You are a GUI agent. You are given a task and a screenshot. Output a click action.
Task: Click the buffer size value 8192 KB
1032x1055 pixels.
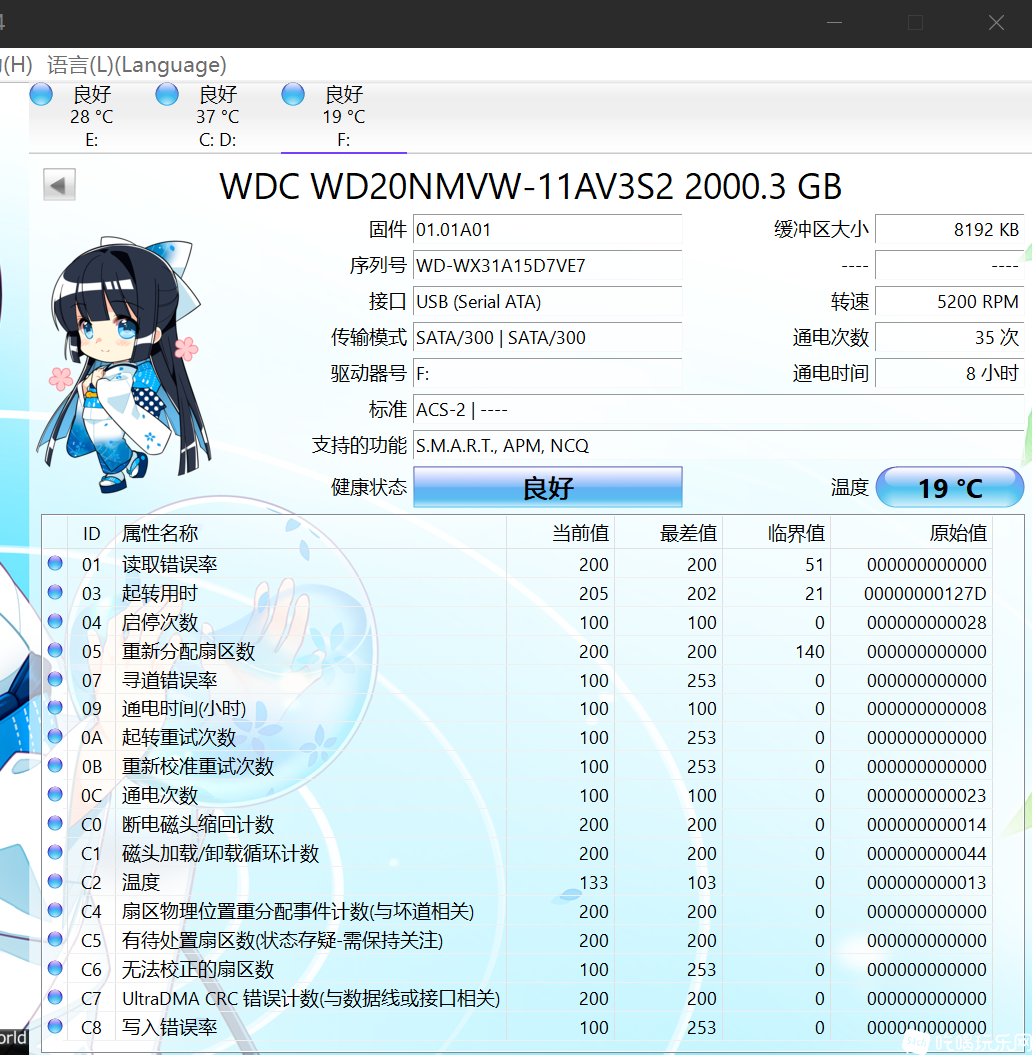949,229
